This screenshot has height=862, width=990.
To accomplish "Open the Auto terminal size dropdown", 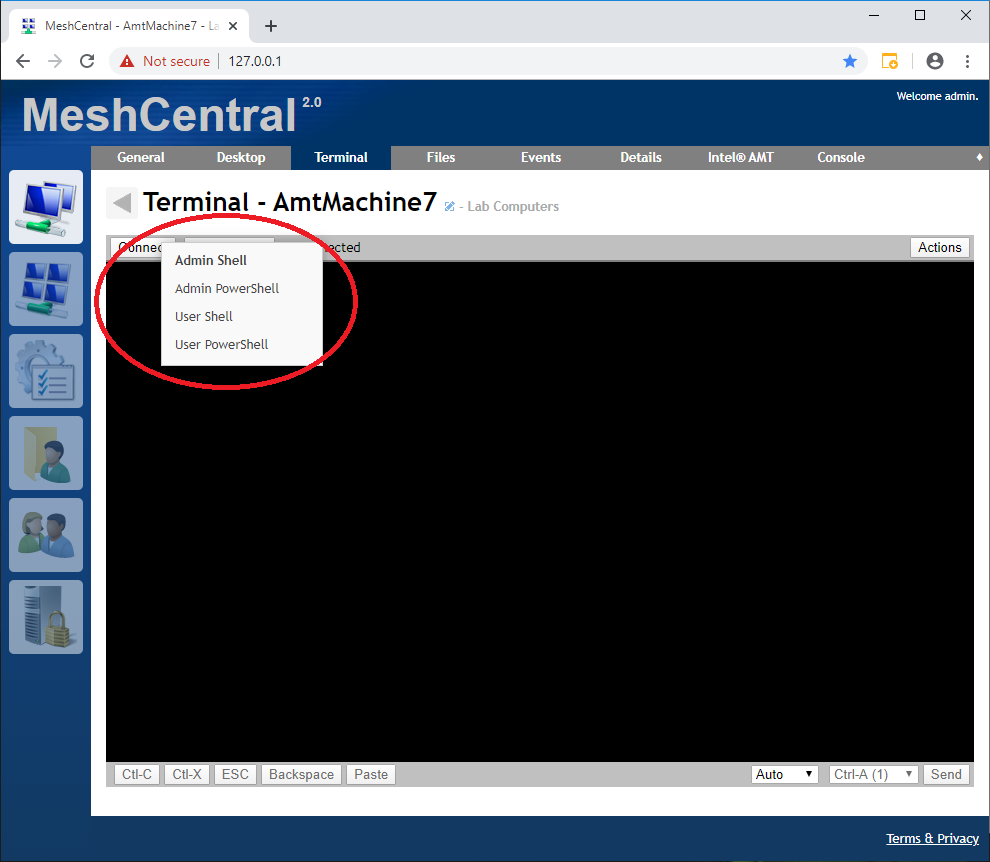I will tap(784, 773).
